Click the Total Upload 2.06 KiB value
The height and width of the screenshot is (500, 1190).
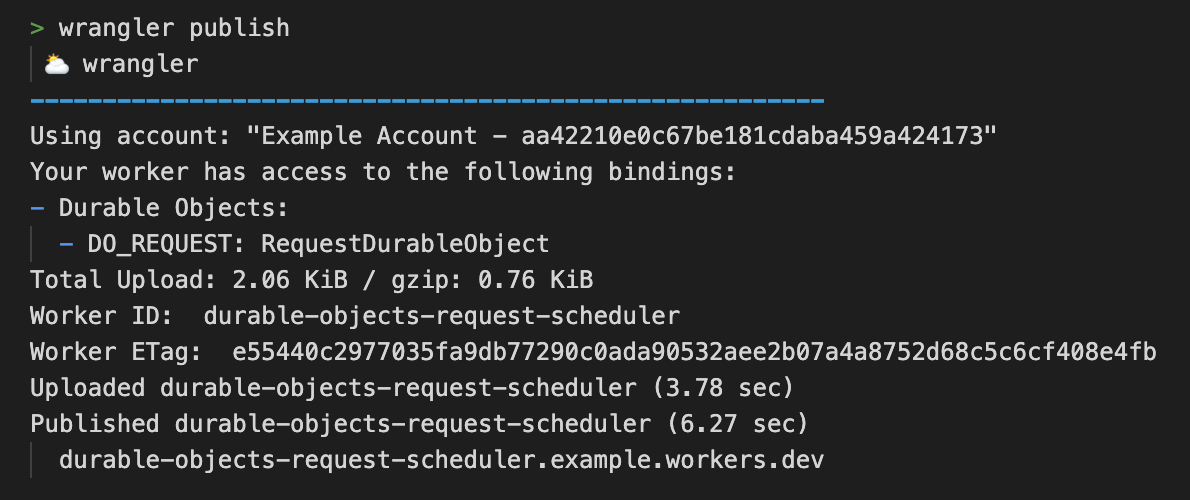point(289,281)
